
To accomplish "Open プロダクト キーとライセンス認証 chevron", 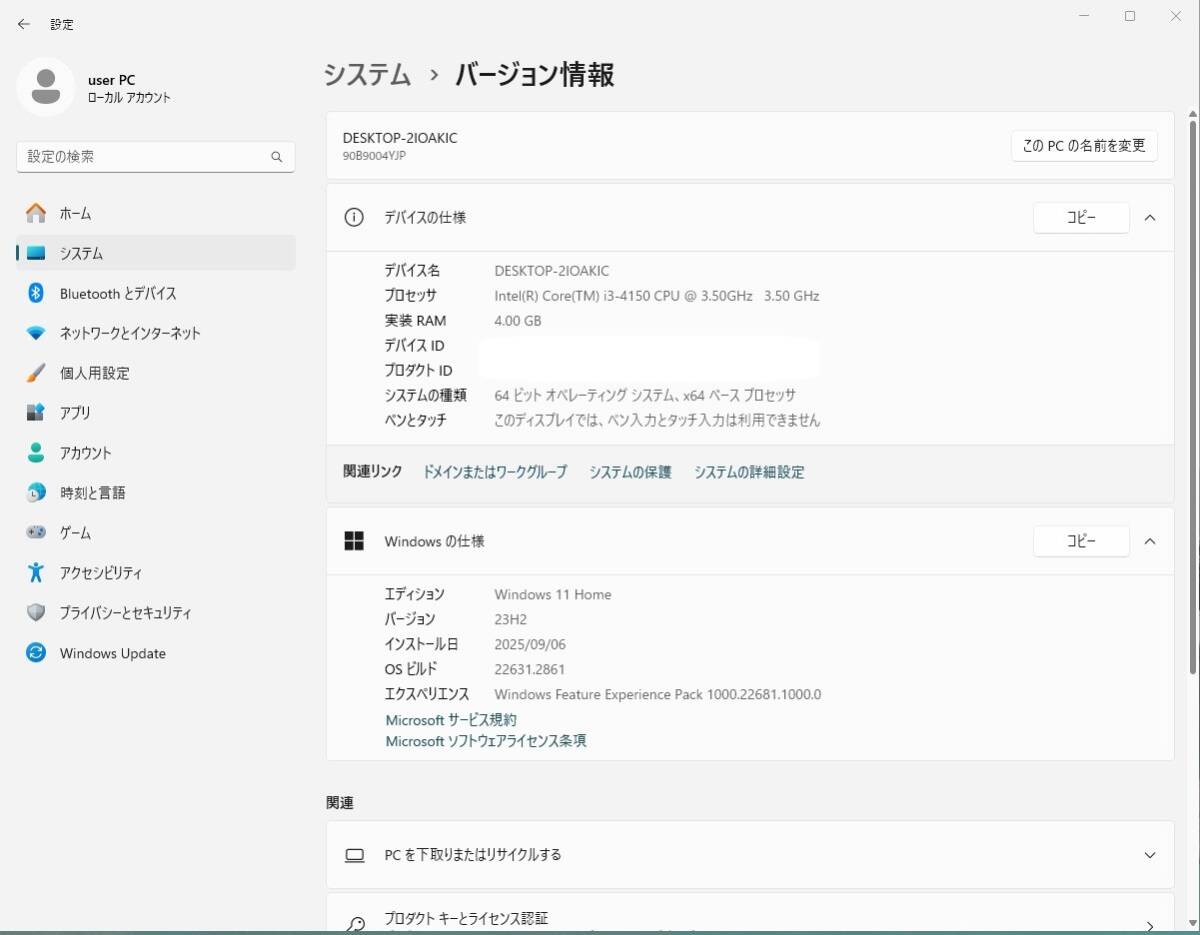I will pyautogui.click(x=1150, y=926).
